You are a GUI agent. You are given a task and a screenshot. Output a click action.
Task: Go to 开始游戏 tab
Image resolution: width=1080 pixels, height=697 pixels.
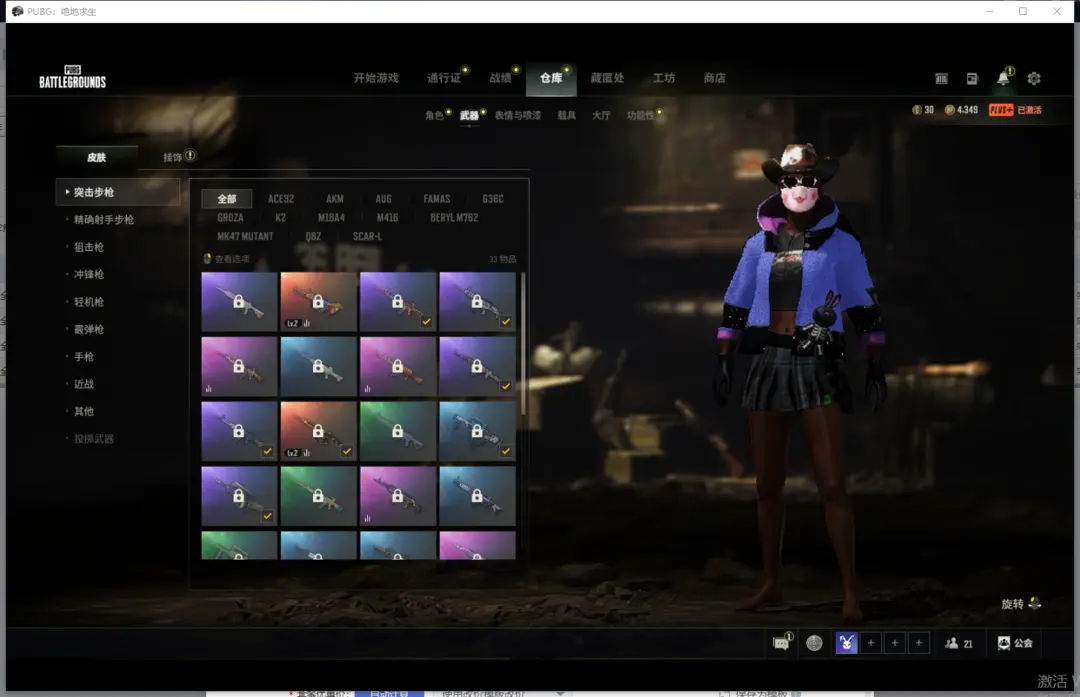pyautogui.click(x=376, y=78)
